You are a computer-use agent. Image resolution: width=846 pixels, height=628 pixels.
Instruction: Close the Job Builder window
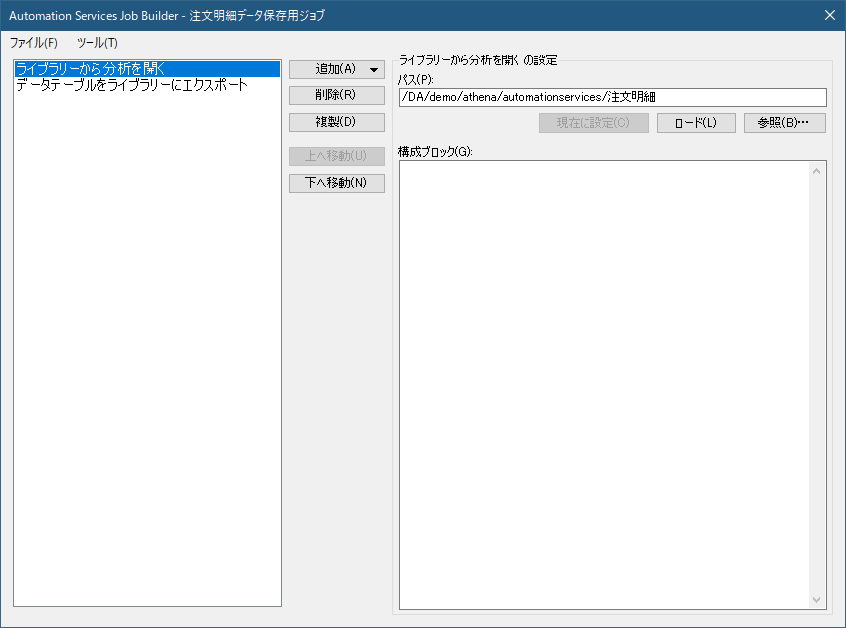pyautogui.click(x=830, y=15)
